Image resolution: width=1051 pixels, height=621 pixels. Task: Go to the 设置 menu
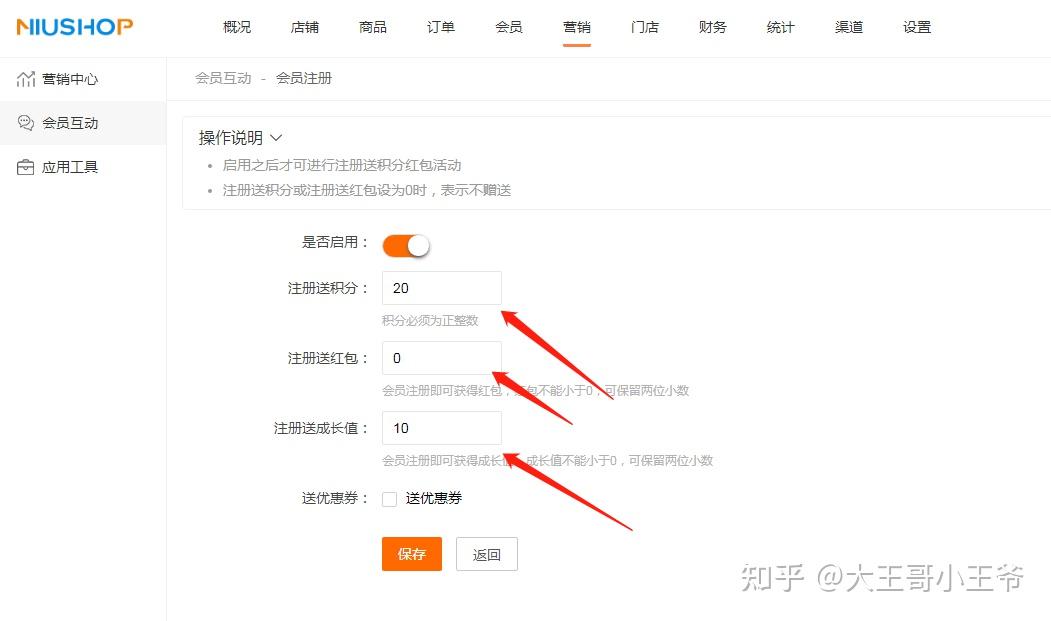[917, 27]
